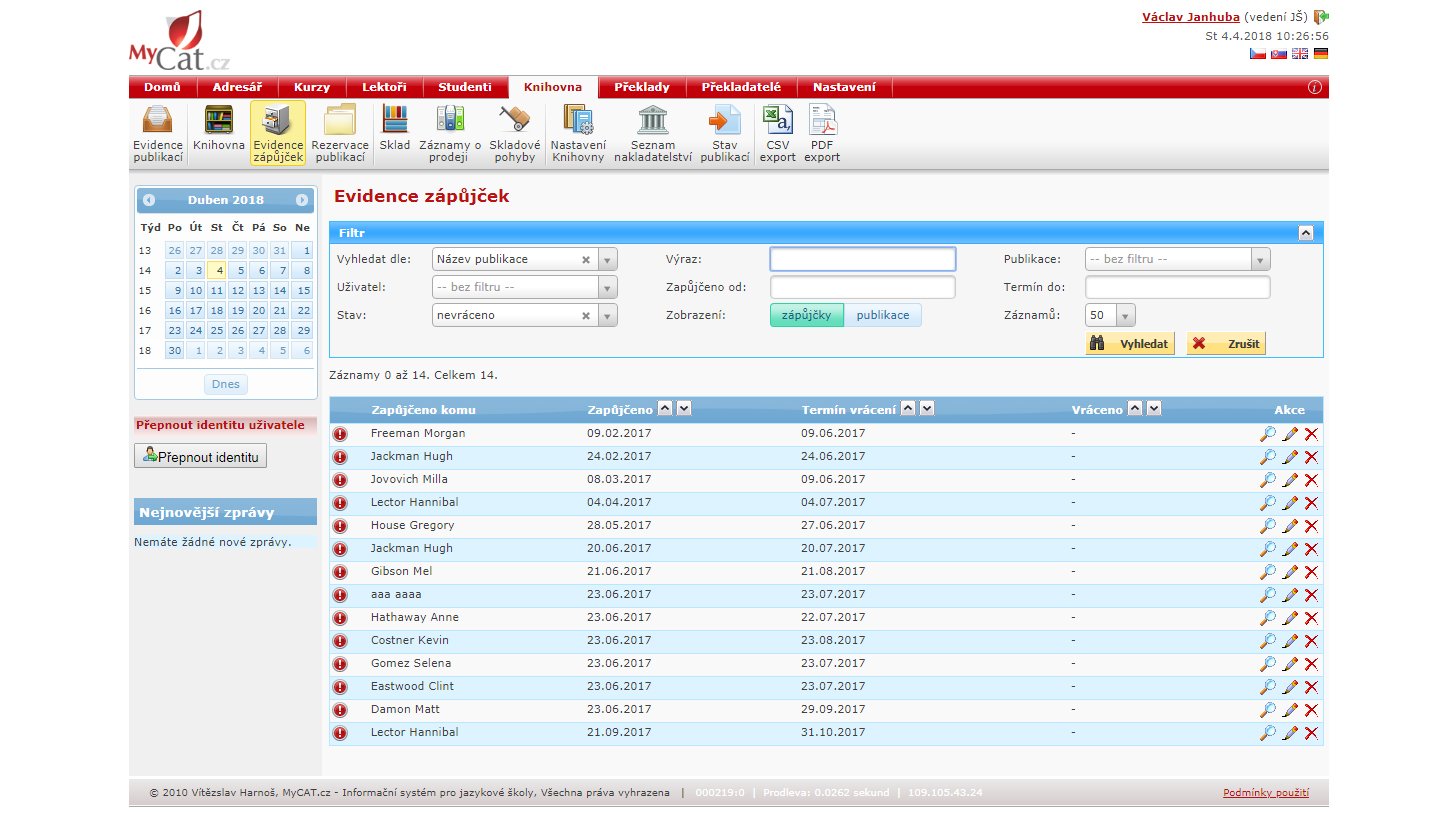Click logout icon next to user name
This screenshot has width=1452, height=831.
[1321, 17]
